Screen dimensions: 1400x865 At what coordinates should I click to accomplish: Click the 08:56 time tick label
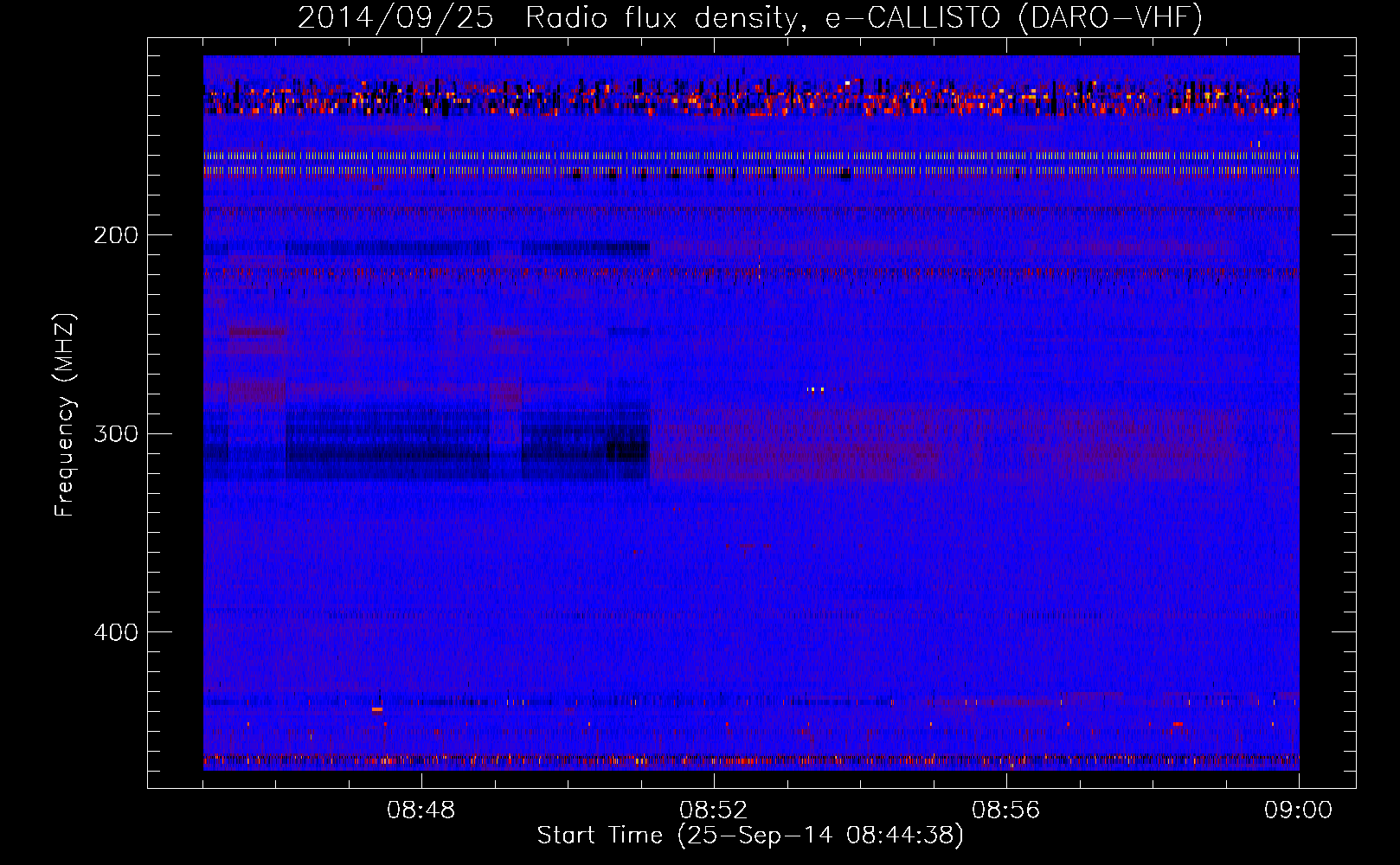(x=1006, y=811)
